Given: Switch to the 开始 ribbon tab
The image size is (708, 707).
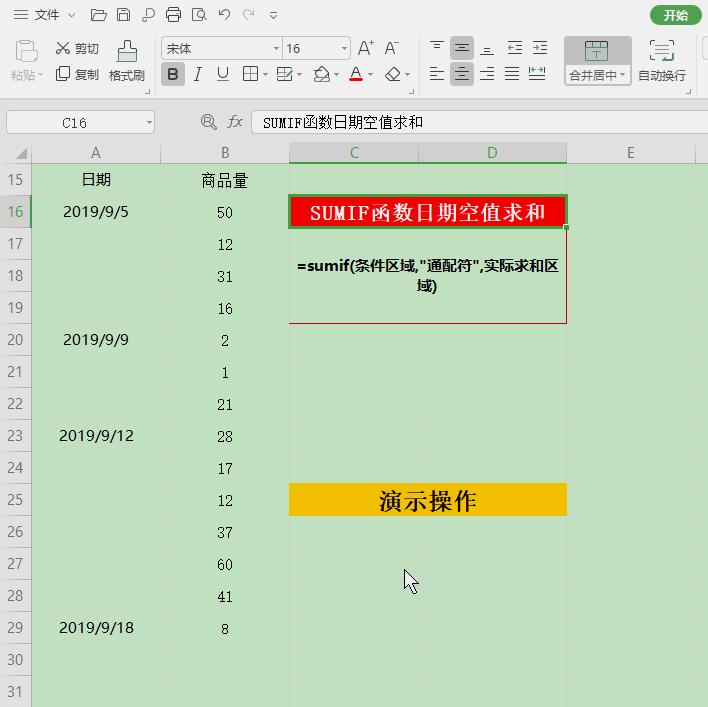Looking at the screenshot, I should tap(675, 15).
